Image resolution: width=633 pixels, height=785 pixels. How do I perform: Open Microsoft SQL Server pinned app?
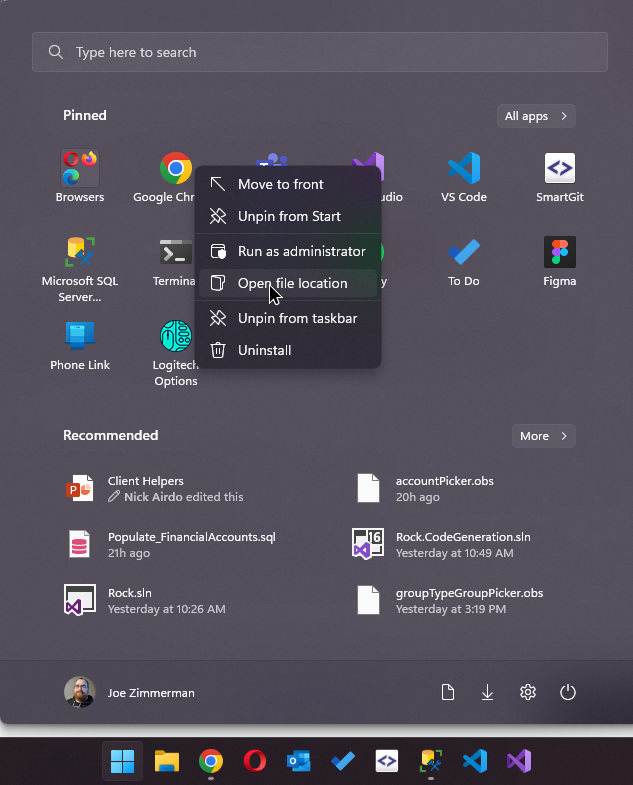pos(80,268)
